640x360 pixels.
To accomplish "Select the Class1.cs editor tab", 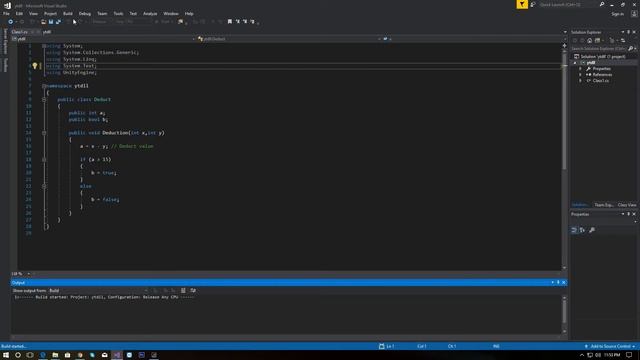I will point(20,32).
